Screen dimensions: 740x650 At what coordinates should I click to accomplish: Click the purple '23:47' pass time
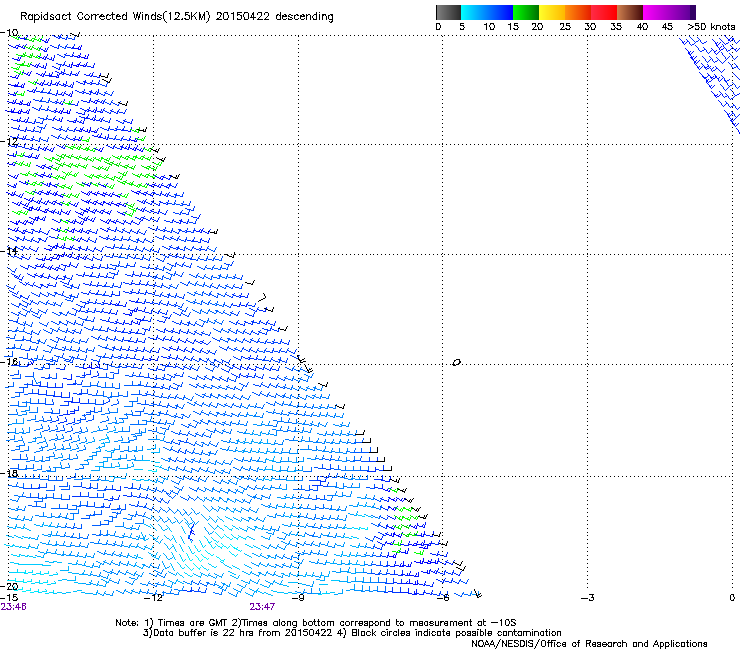tap(262, 607)
